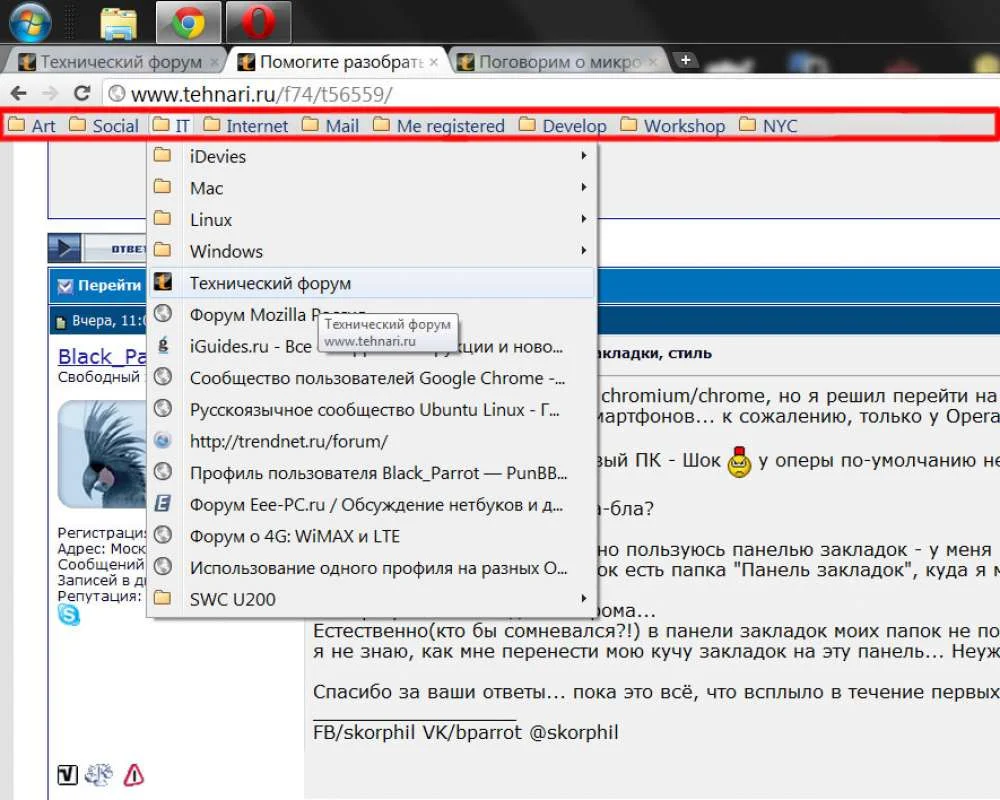Collapse the IT bookmarks folder
This screenshot has width=1000, height=800.
(x=171, y=126)
